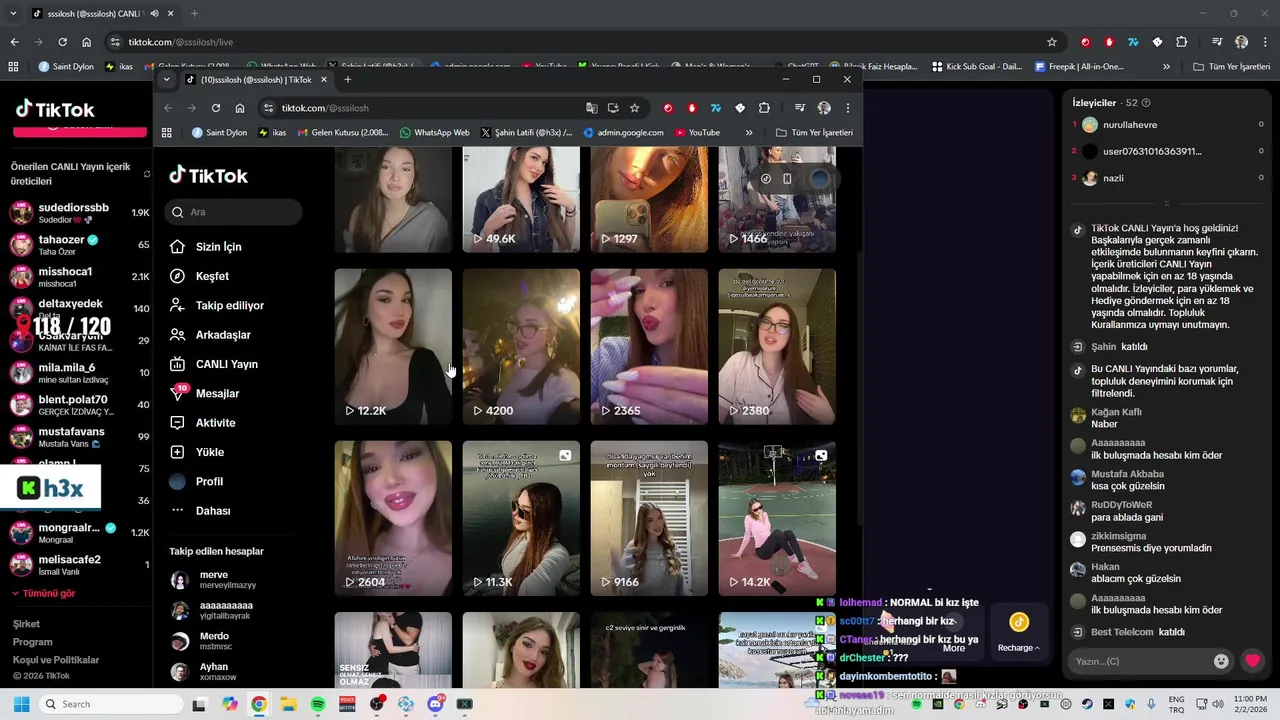Image resolution: width=1280 pixels, height=720 pixels.
Task: Open top viewer nurullahevre
Action: 1130,125
